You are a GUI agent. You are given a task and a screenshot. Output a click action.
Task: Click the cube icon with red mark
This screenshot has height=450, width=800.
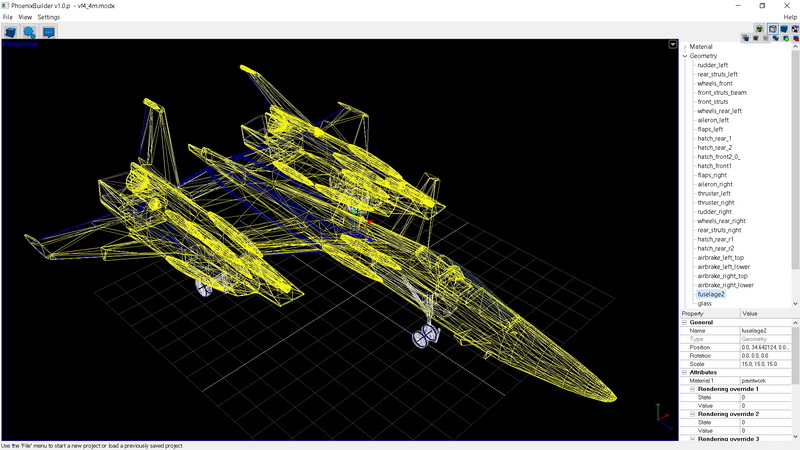click(796, 38)
